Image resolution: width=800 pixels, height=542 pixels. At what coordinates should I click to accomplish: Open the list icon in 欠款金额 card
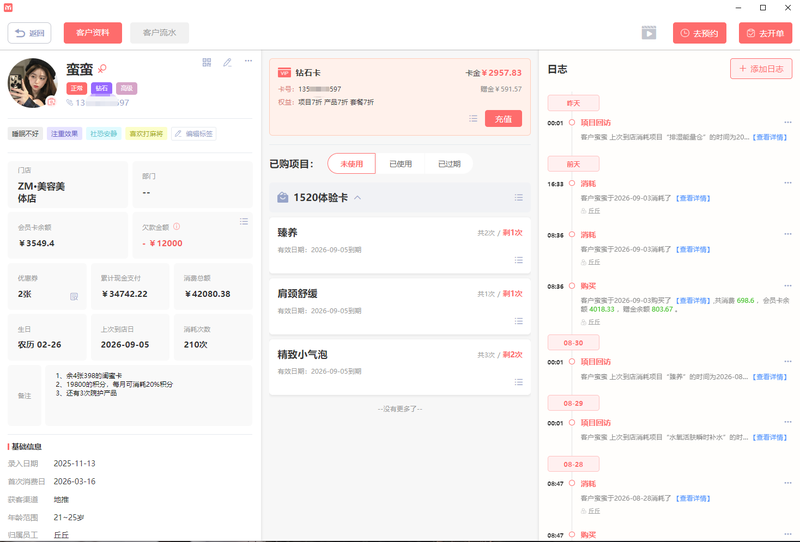[244, 221]
